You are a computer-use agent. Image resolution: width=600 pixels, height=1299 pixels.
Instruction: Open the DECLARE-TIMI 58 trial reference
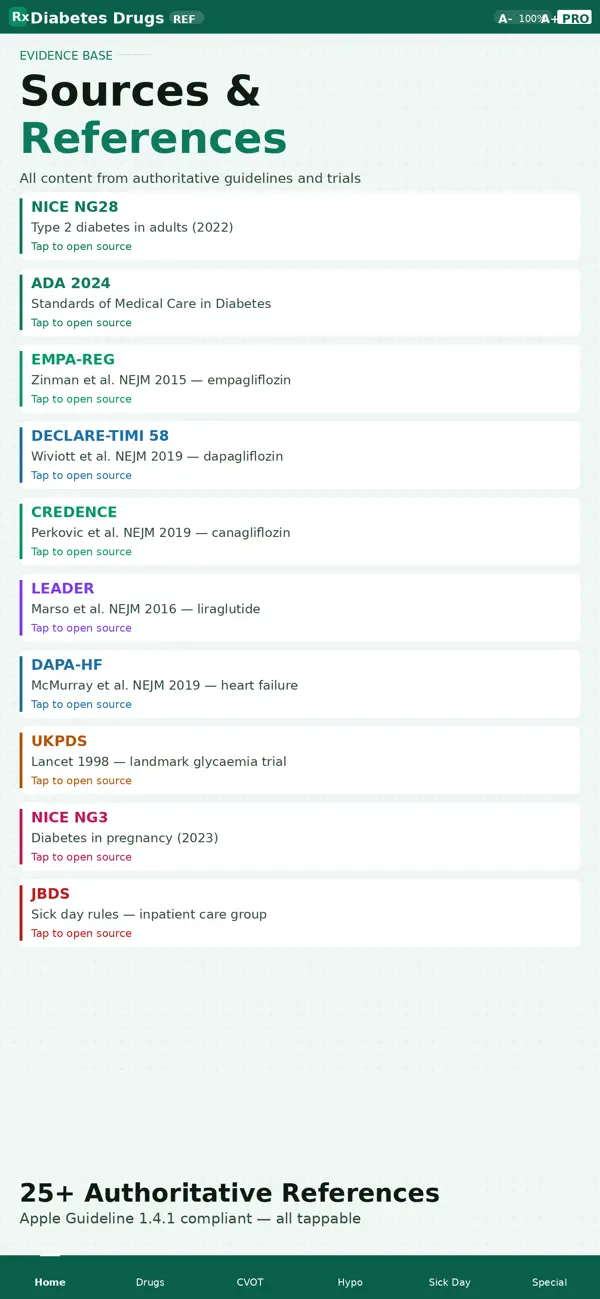300,455
